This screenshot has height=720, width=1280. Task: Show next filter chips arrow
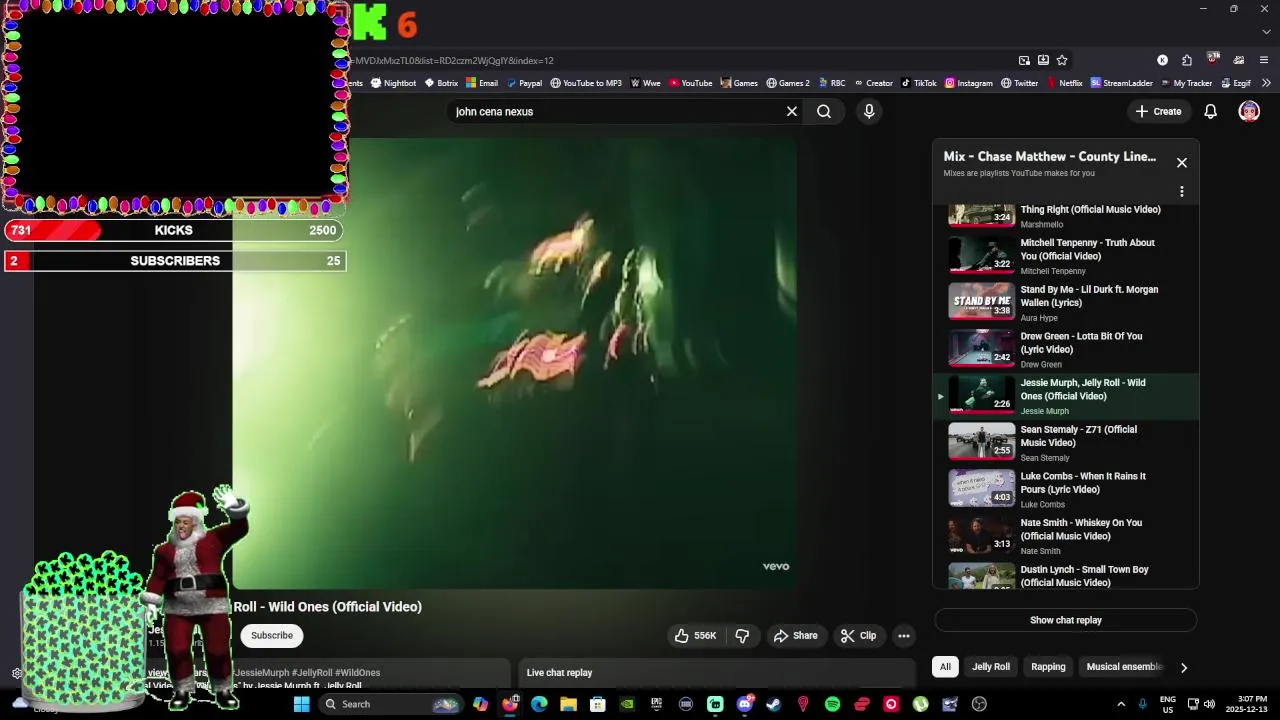tap(1184, 667)
